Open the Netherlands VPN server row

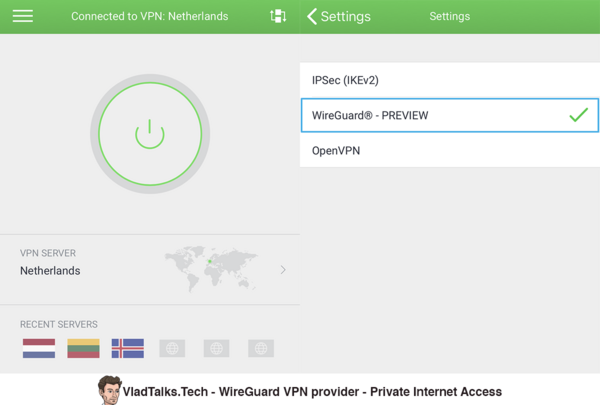[x=150, y=269]
